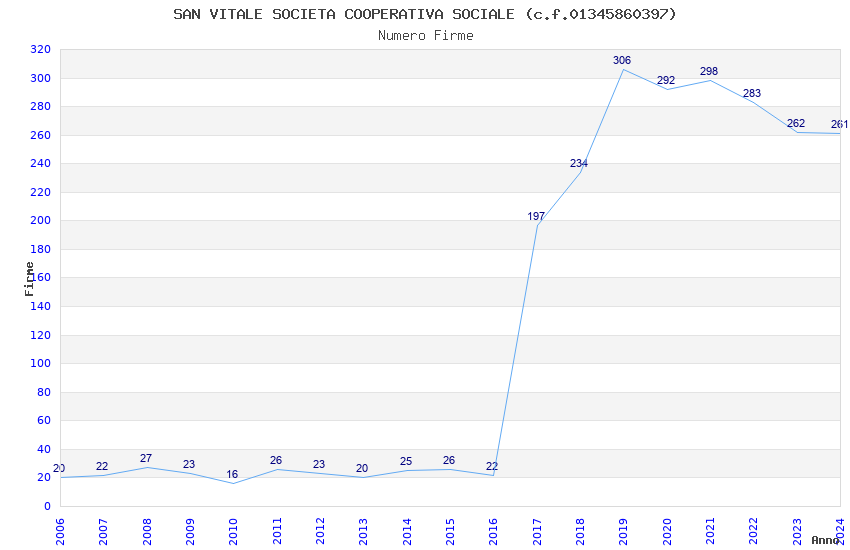Click the 280 y-axis value
850x550 pixels.
(41, 106)
